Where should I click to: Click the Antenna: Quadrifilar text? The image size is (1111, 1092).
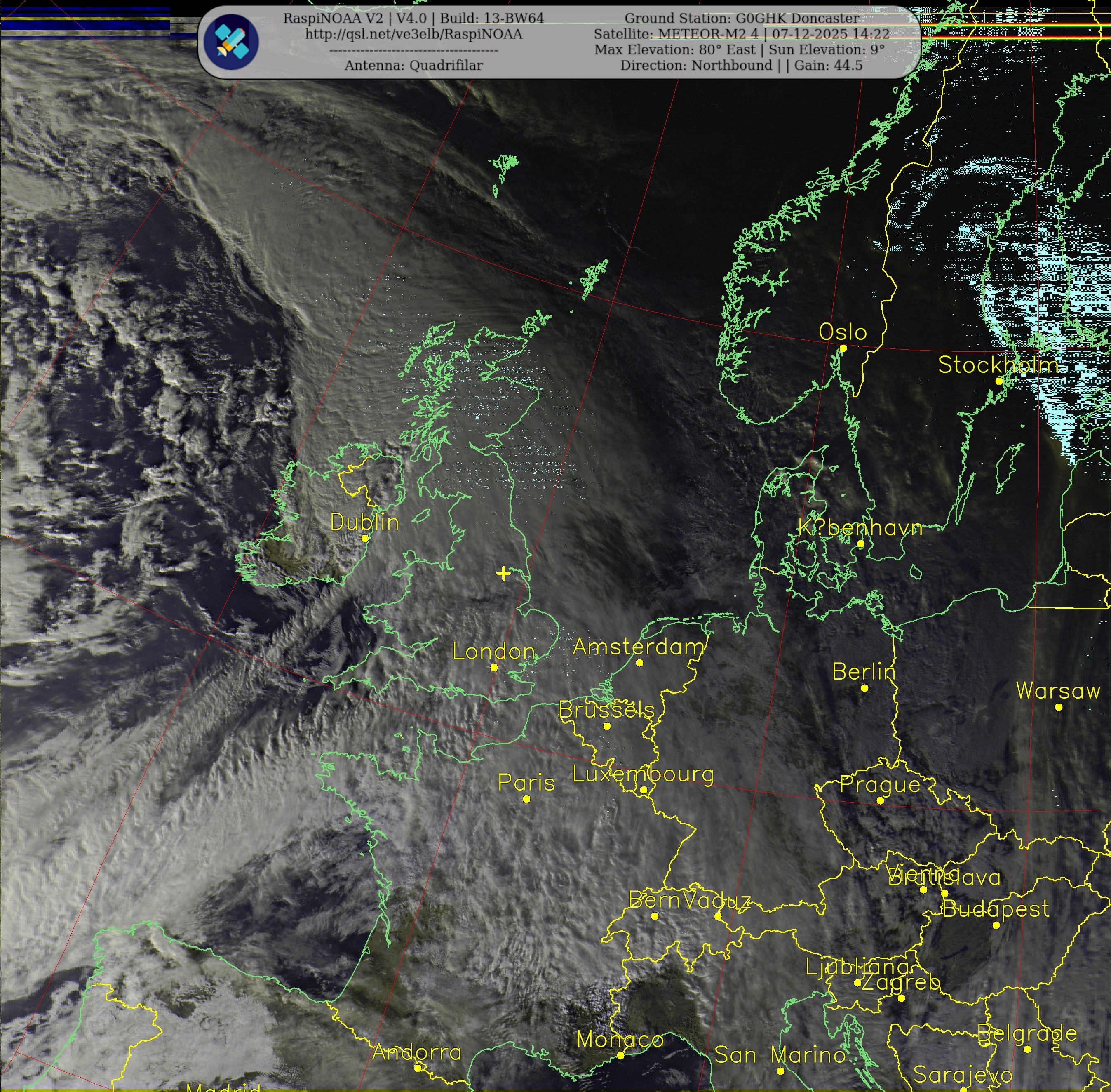coord(413,66)
